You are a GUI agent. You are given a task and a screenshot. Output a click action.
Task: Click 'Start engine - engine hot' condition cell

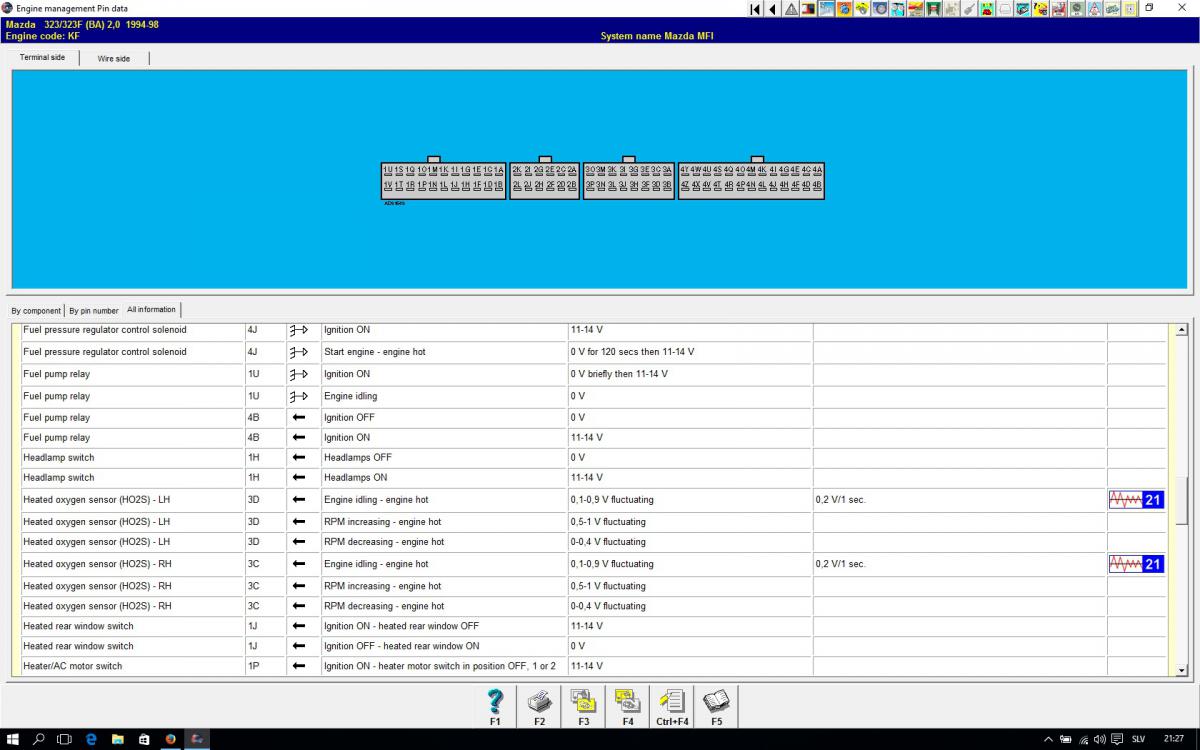tap(444, 352)
